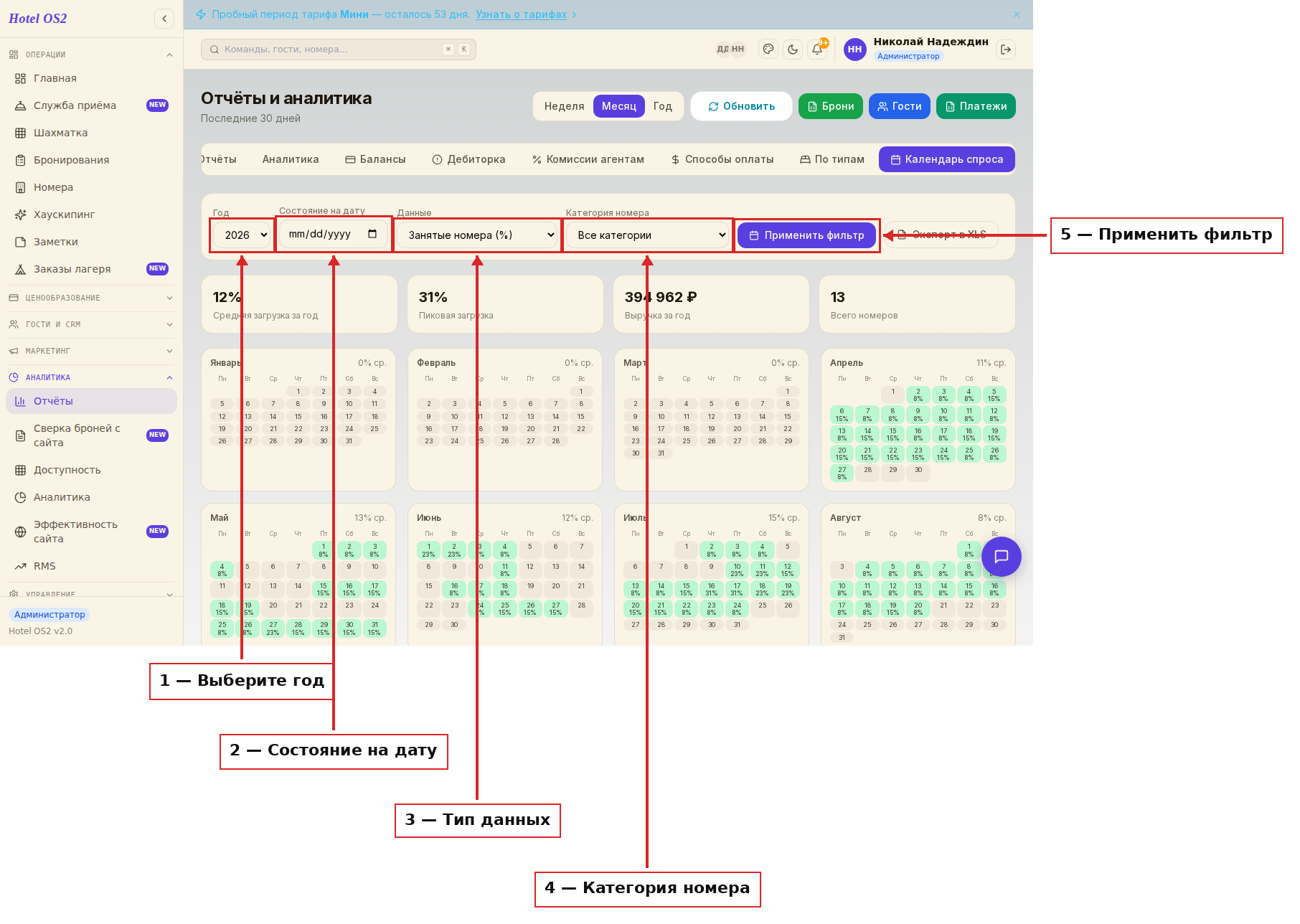Collapse the sidebar with chevron button
Viewport: 1300px width, 924px height.
point(164,19)
